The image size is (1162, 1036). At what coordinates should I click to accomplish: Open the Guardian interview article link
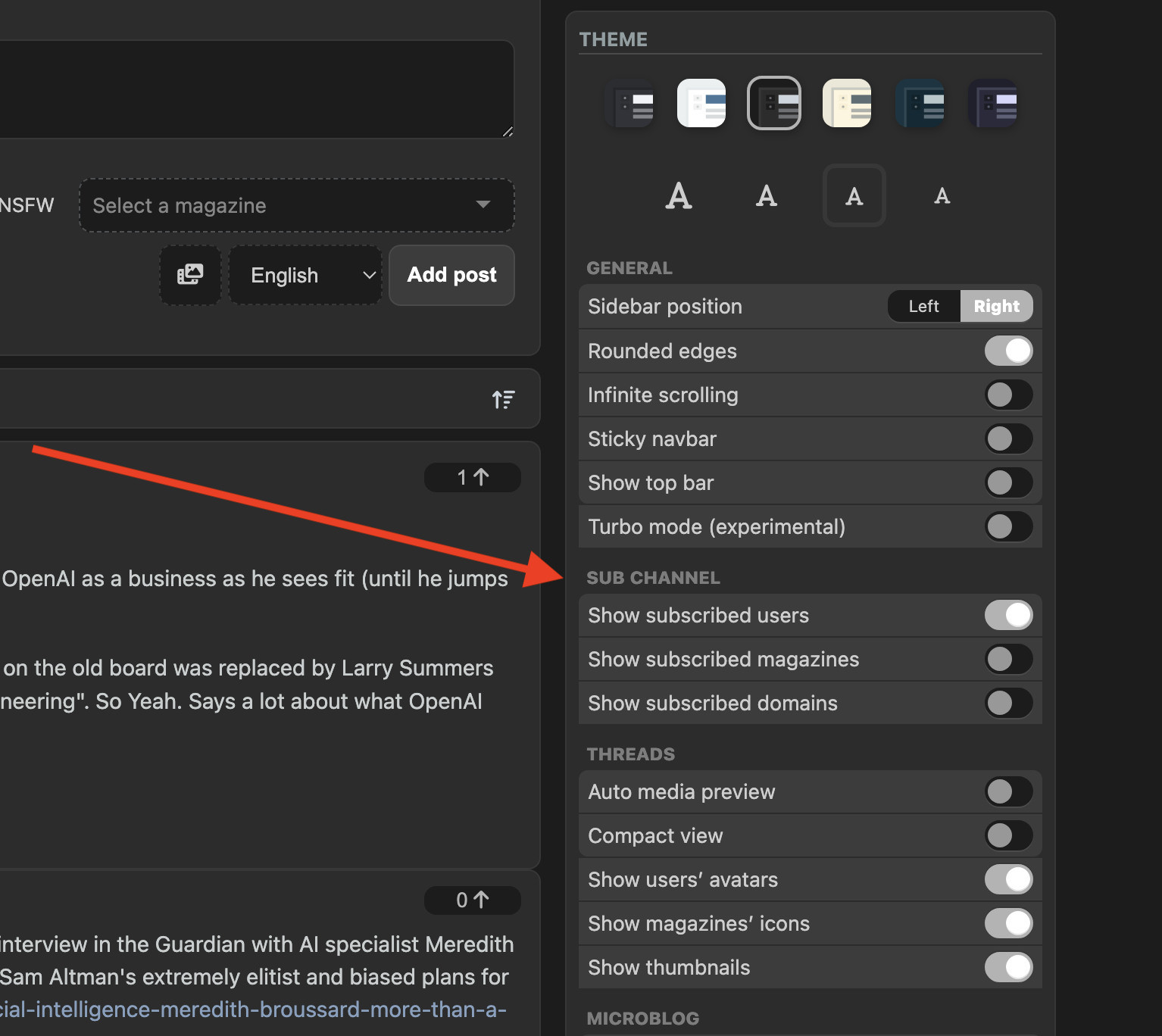coord(253,1009)
